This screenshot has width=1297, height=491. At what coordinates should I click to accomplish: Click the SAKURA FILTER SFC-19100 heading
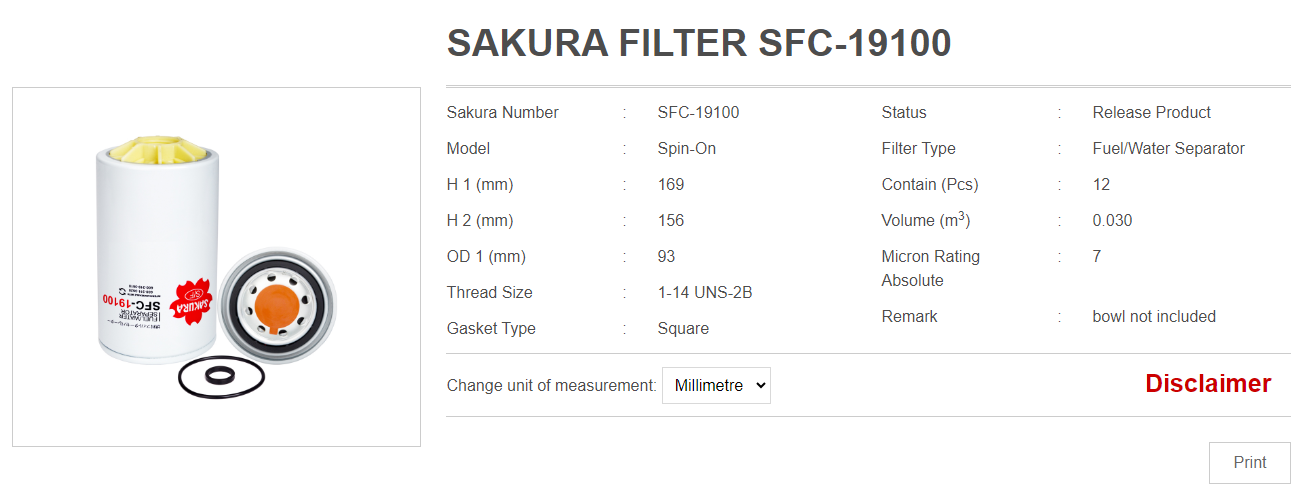tap(699, 43)
